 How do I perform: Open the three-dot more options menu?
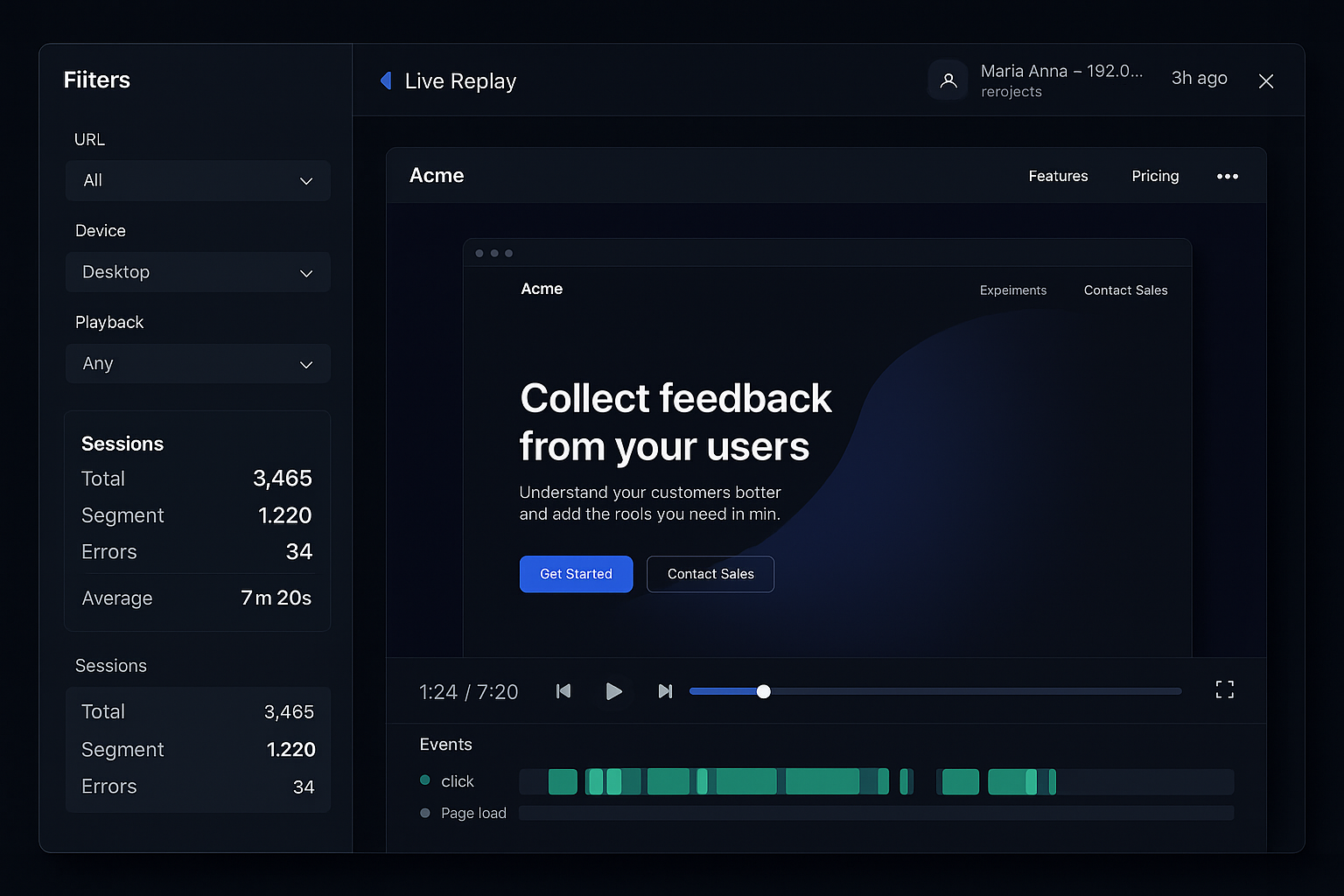[1227, 176]
